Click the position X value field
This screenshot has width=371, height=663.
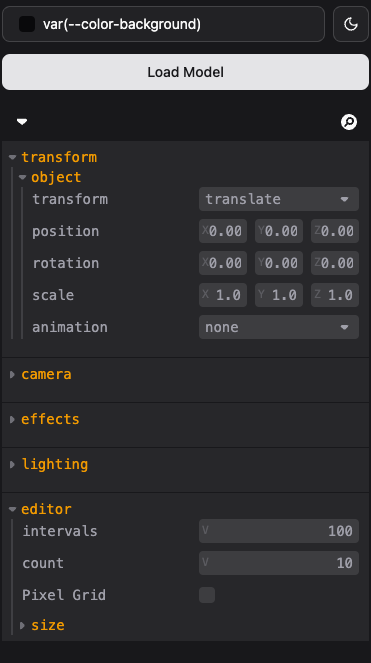(223, 231)
